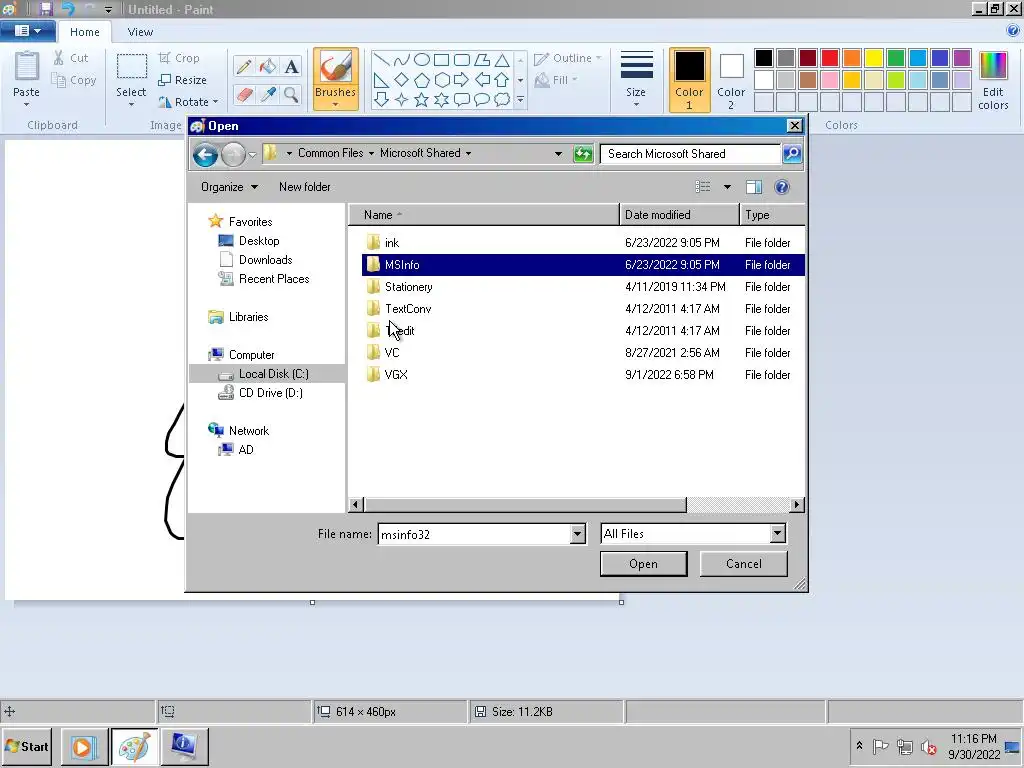The width and height of the screenshot is (1024, 768).
Task: Expand the view options dropdown arrow
Action: [727, 187]
